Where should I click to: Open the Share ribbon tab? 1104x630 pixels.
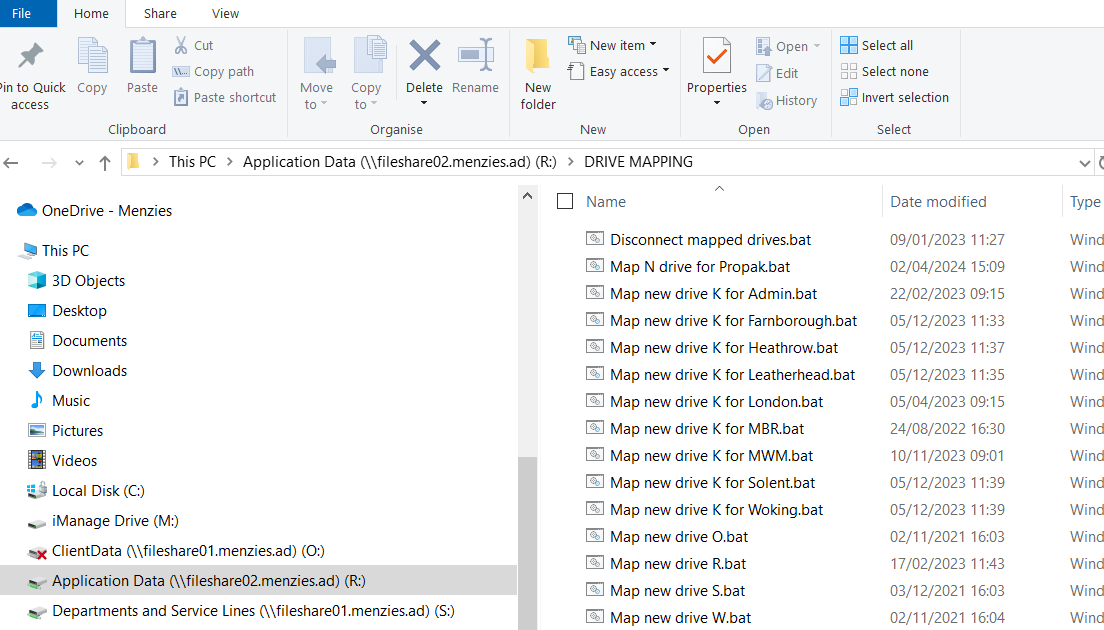pyautogui.click(x=160, y=13)
